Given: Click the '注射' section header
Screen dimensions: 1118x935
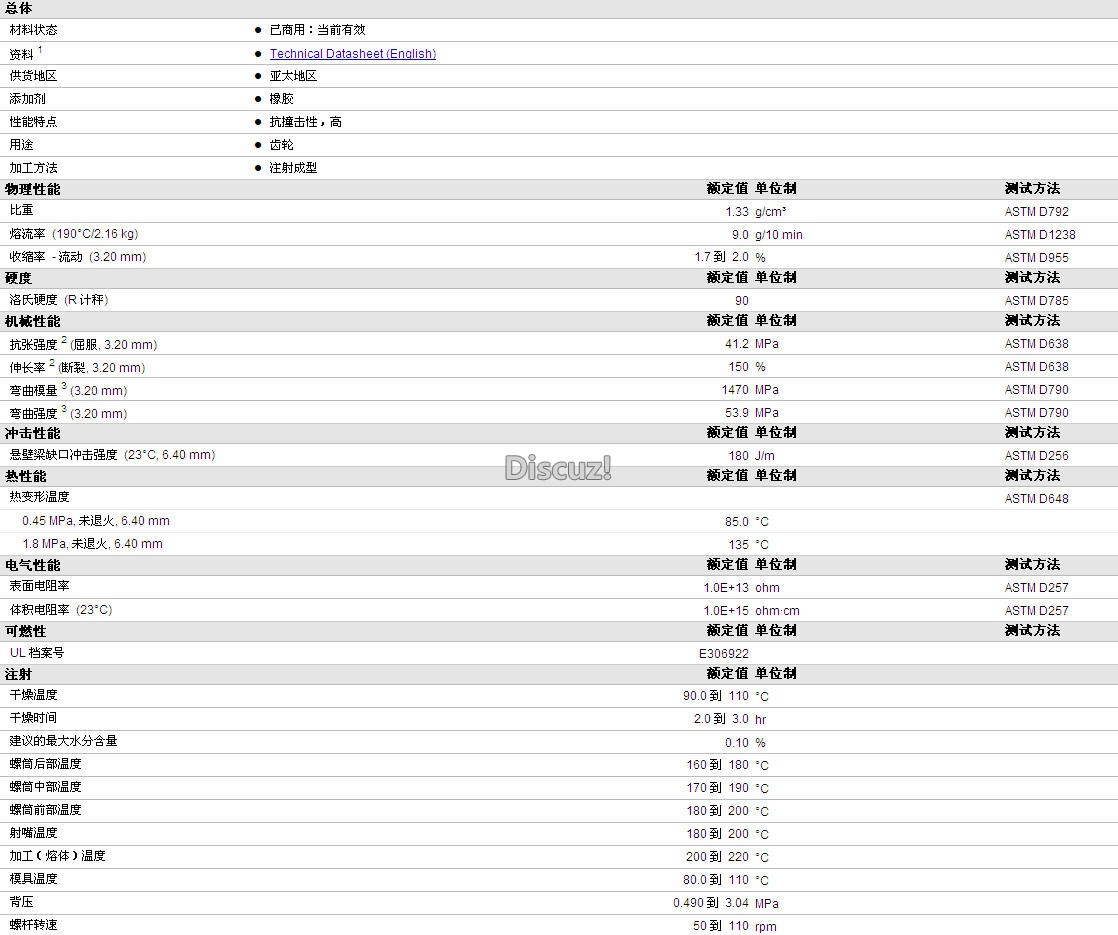Looking at the screenshot, I should coord(19,674).
